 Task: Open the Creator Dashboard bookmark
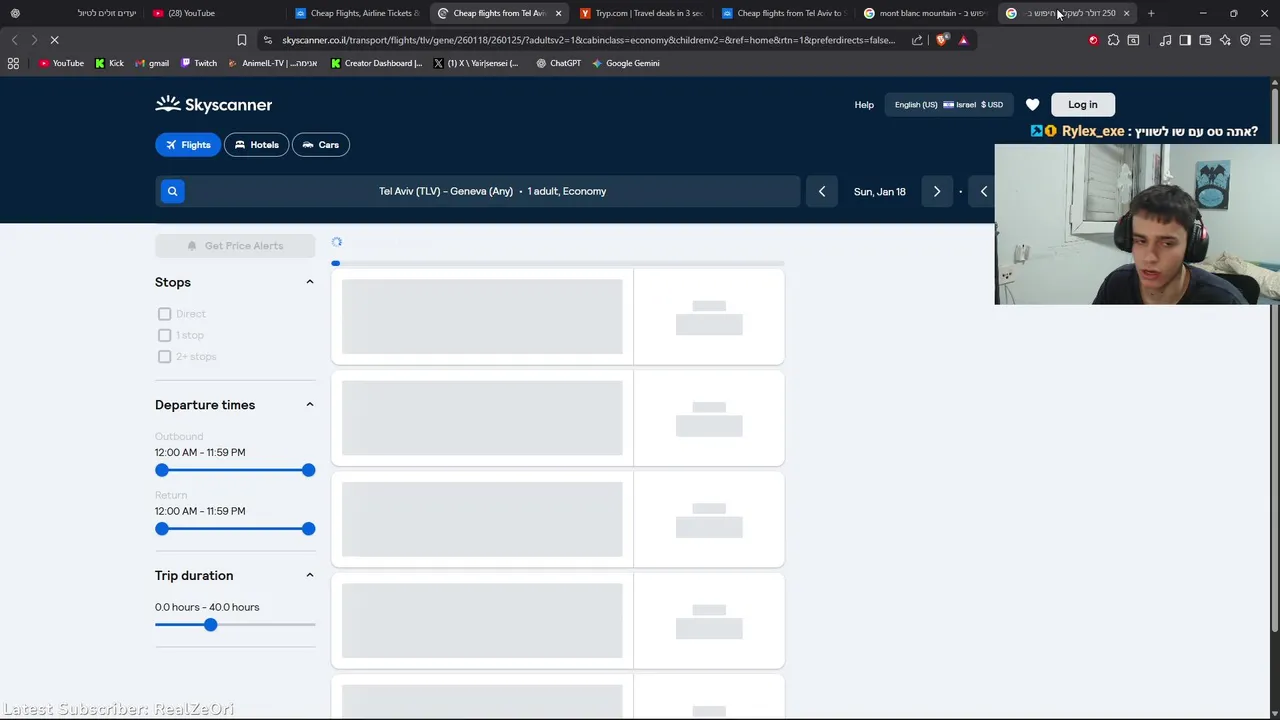tap(376, 63)
